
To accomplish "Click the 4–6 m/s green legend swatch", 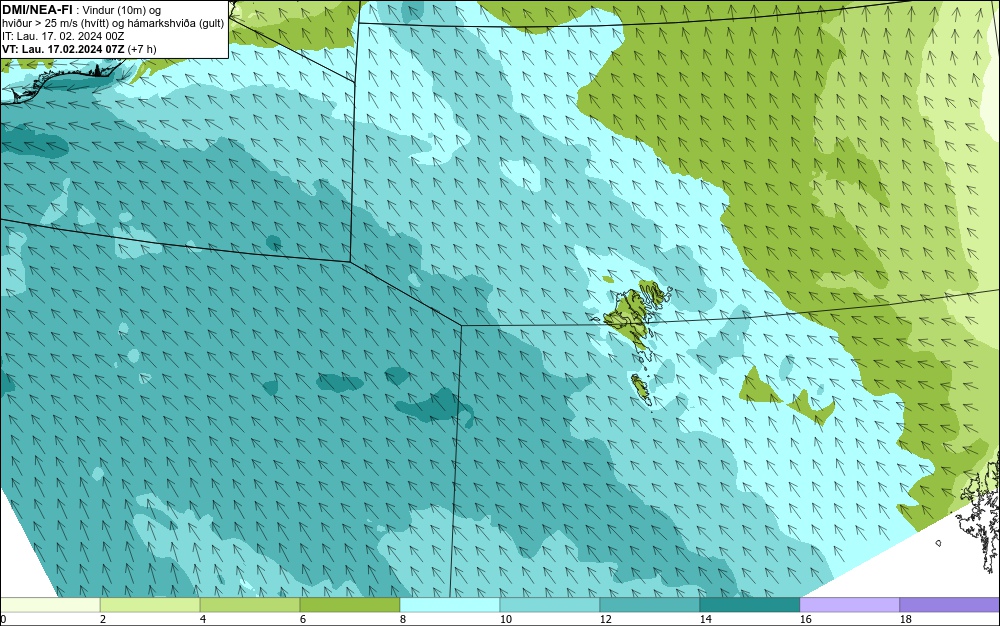I will [250, 605].
